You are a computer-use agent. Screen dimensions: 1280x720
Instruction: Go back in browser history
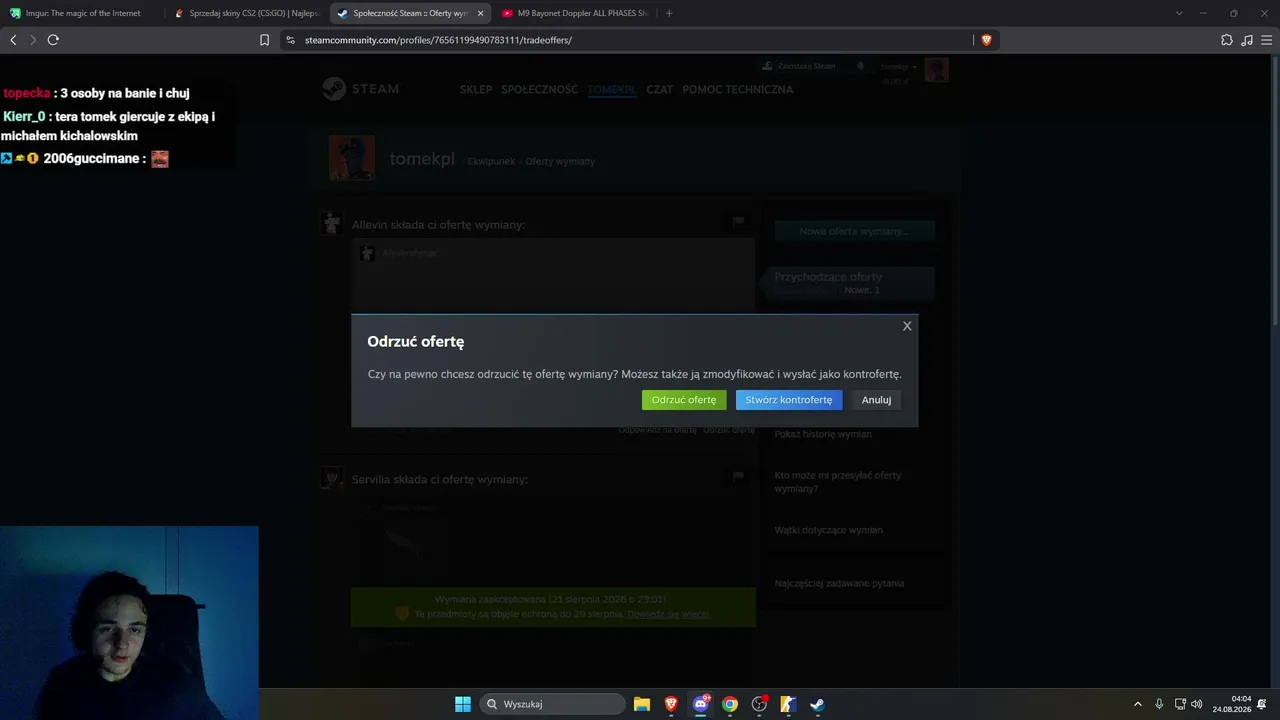[13, 40]
